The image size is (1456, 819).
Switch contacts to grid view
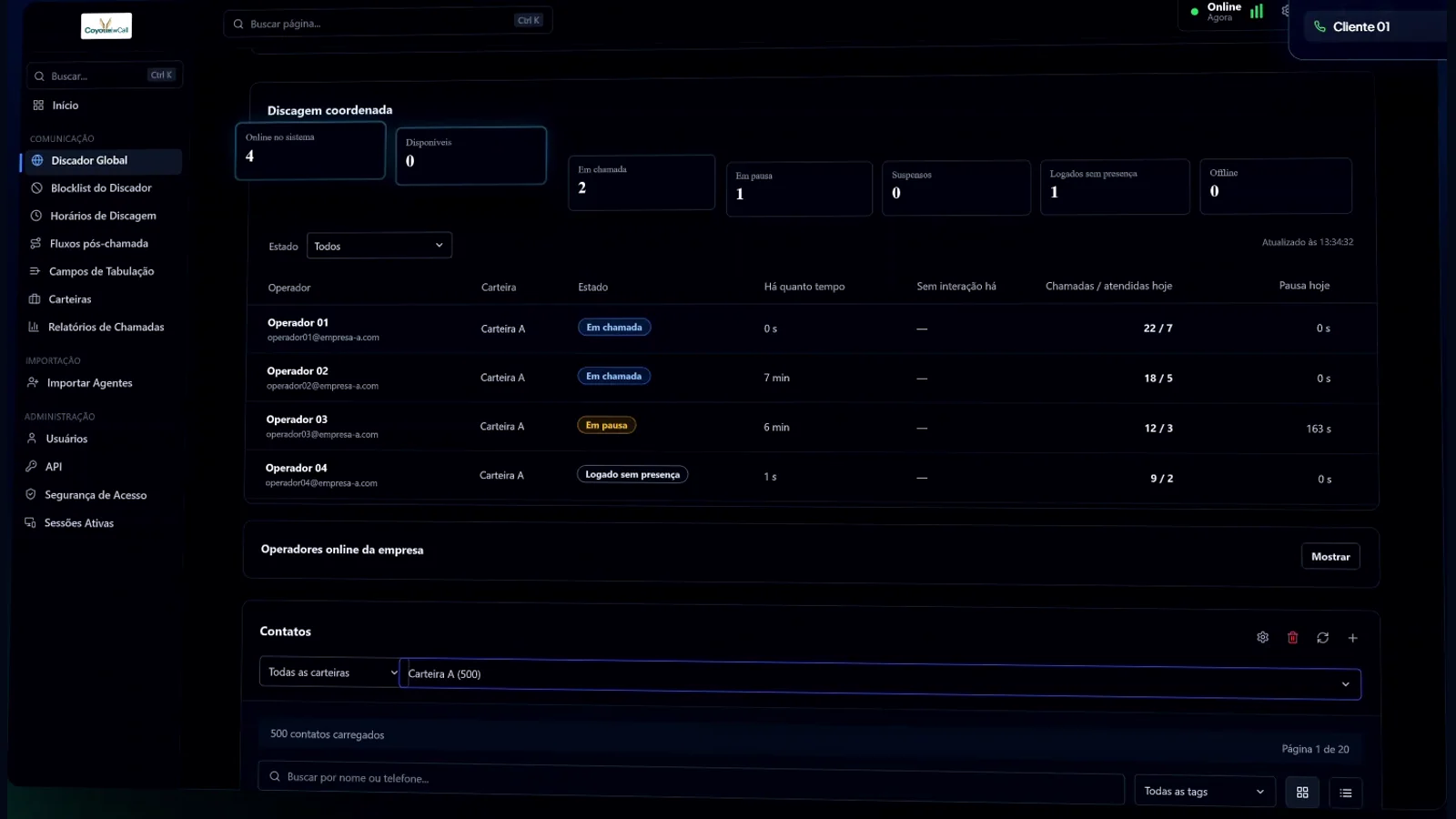point(1302,793)
